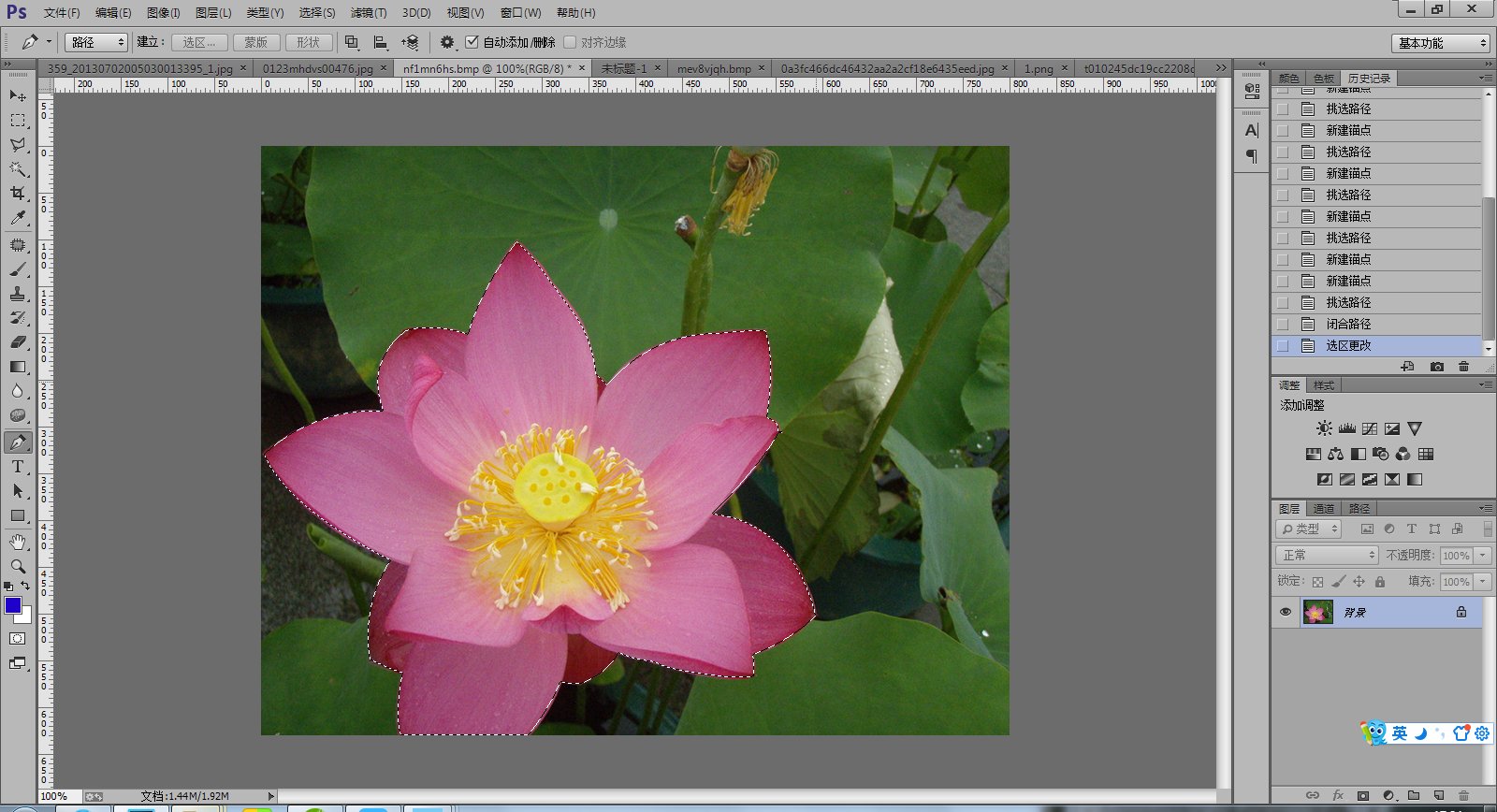Select the Crop tool
Screen dimensions: 1497x812
pos(18,194)
